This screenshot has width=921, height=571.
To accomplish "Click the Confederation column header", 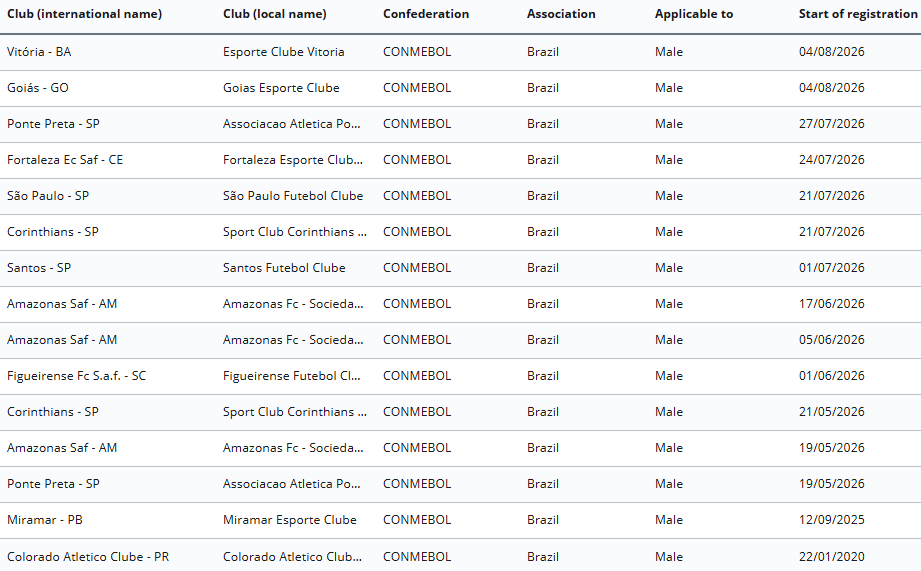I will 426,14.
